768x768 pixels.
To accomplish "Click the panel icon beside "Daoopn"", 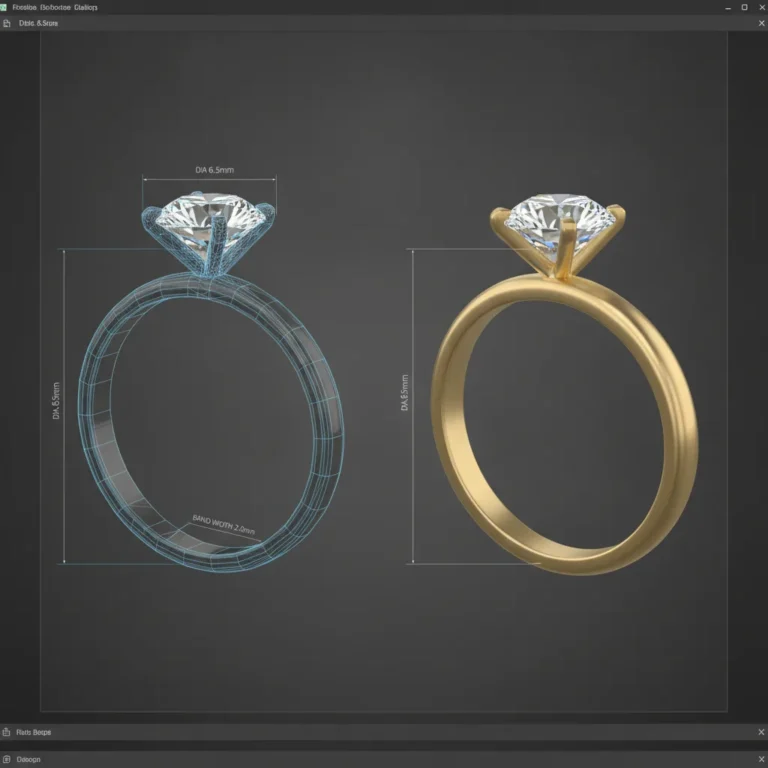I will 6,759.
